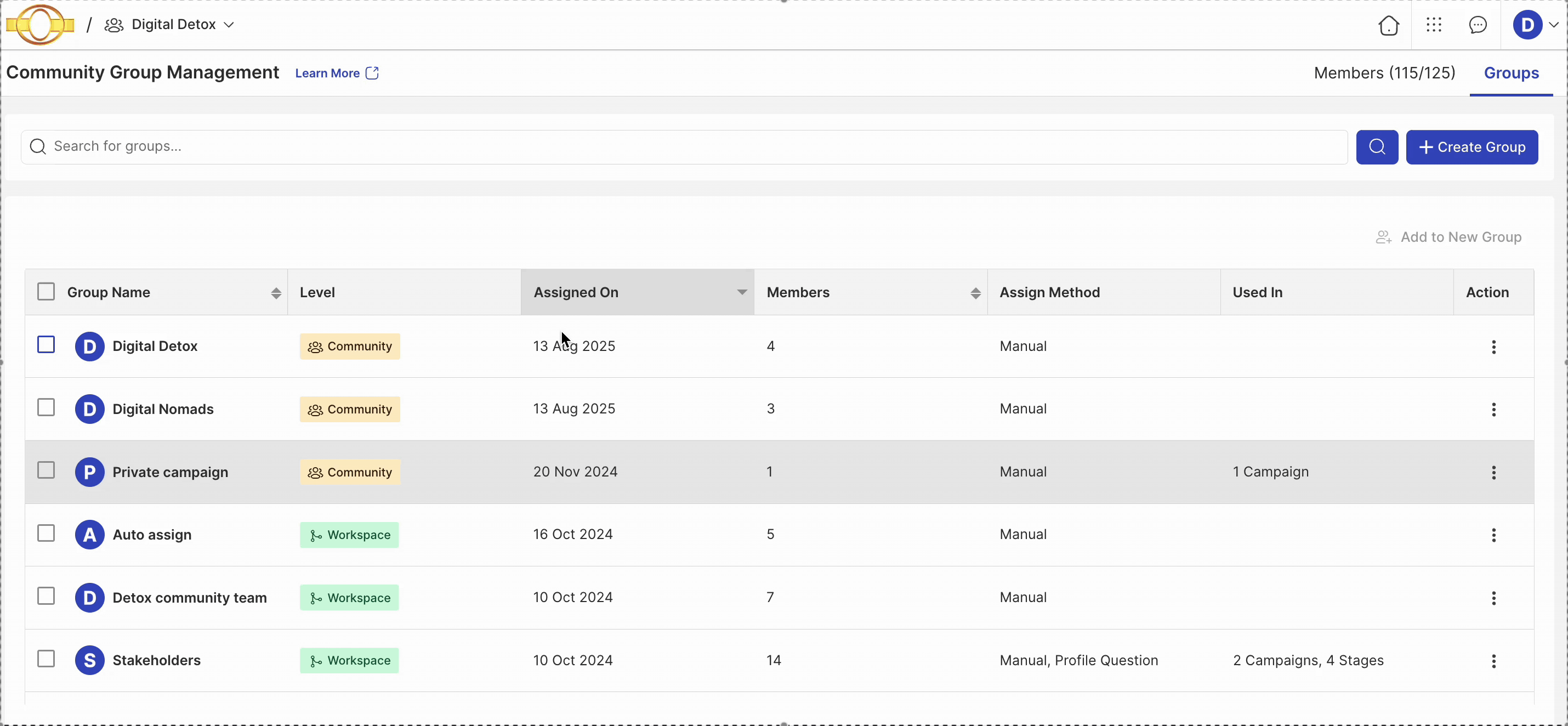Select the Digital Nomads checkbox

[46, 408]
